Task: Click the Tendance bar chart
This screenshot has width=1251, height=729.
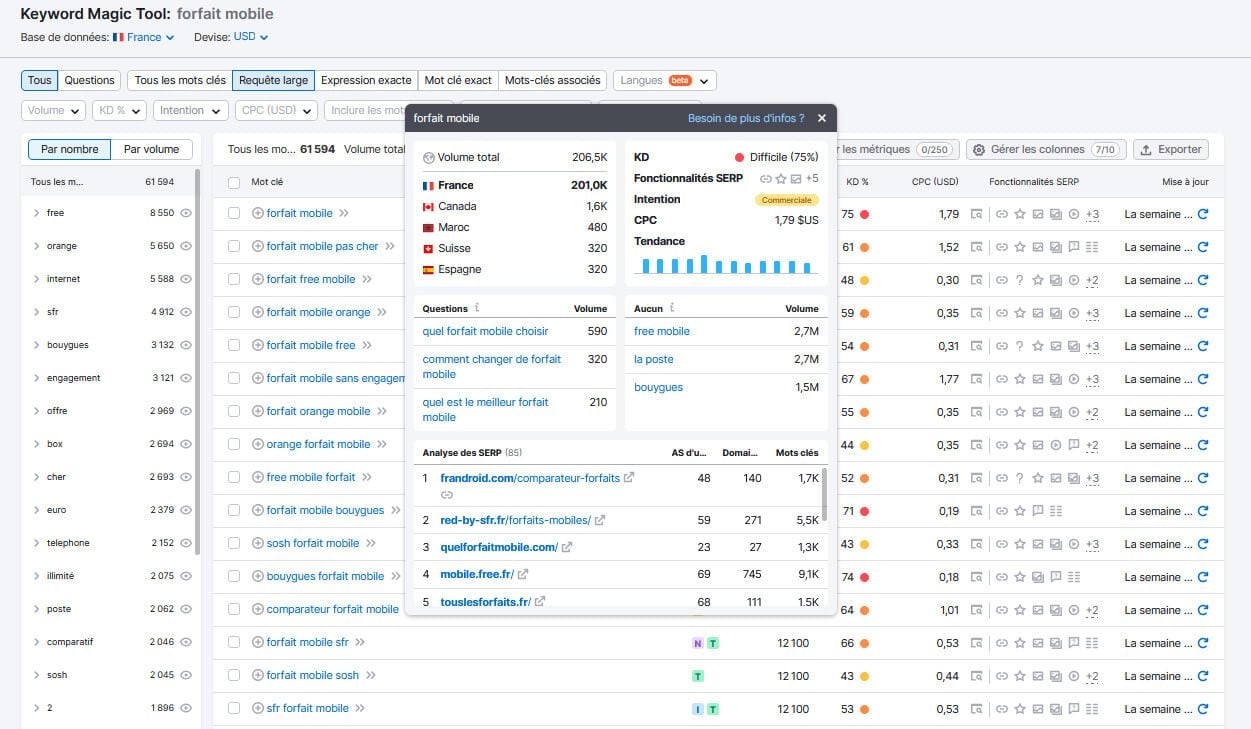Action: pyautogui.click(x=726, y=264)
